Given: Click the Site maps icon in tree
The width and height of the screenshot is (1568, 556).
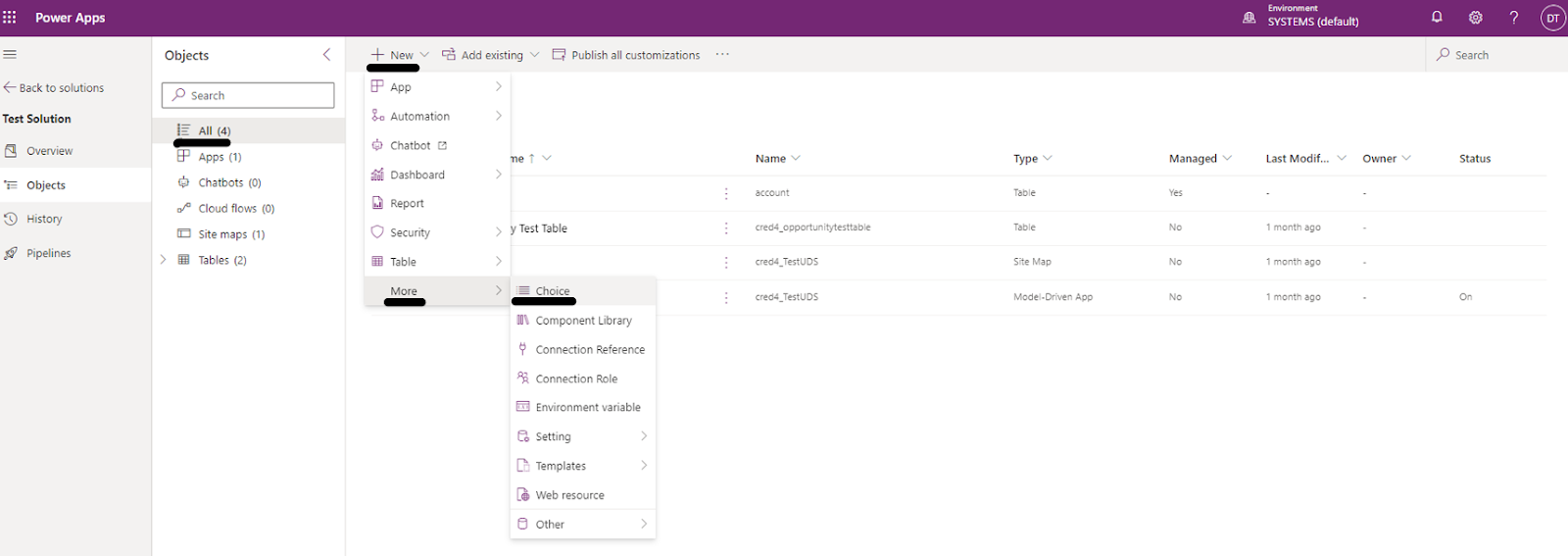Looking at the screenshot, I should click(183, 233).
